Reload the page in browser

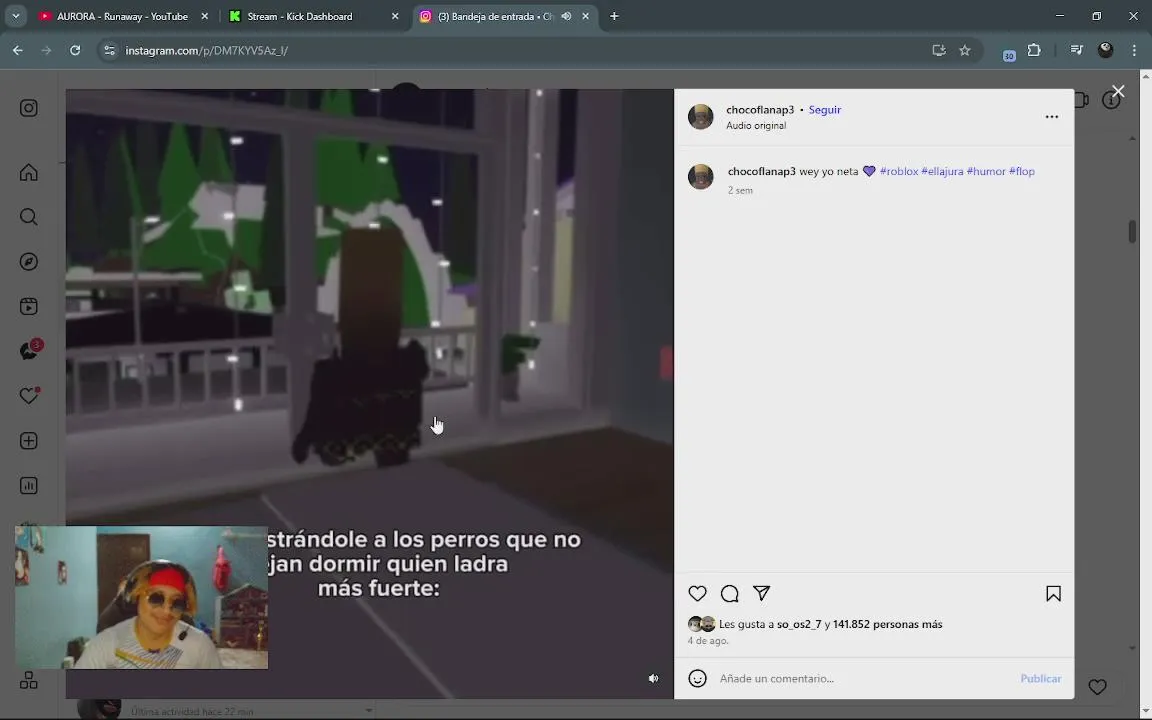75,51
